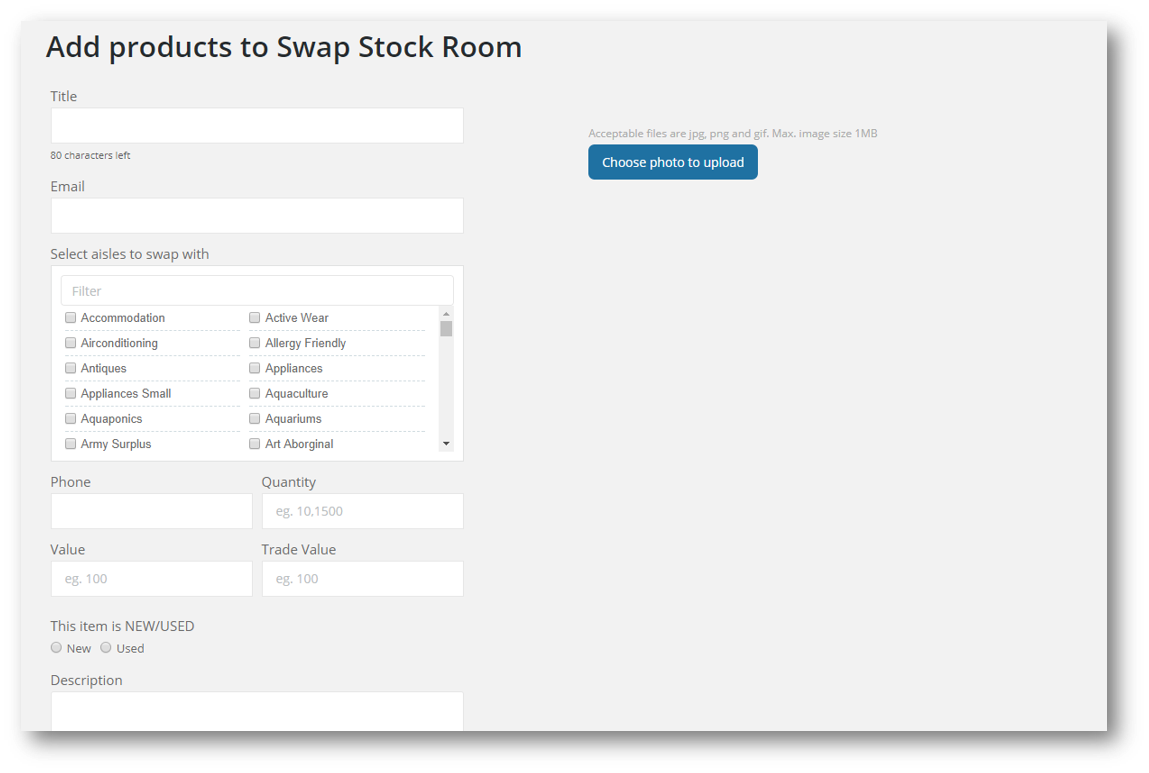
Task: Tick the Antiques aisle checkbox
Action: tap(70, 367)
